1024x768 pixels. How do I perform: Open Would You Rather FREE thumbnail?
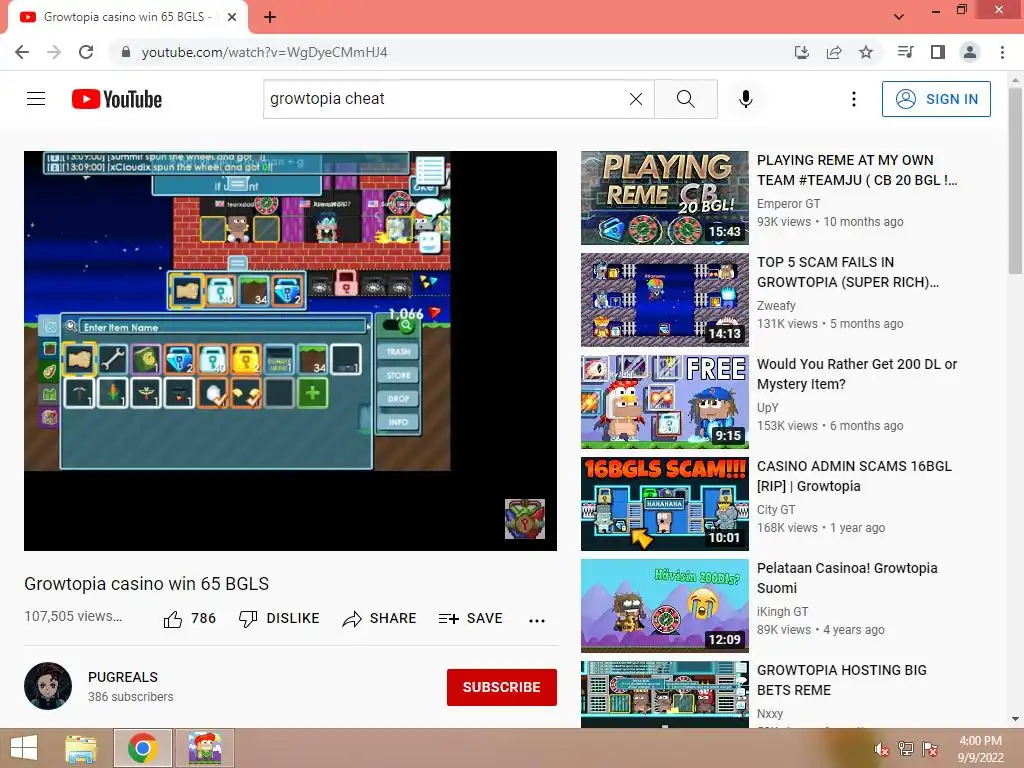point(665,402)
